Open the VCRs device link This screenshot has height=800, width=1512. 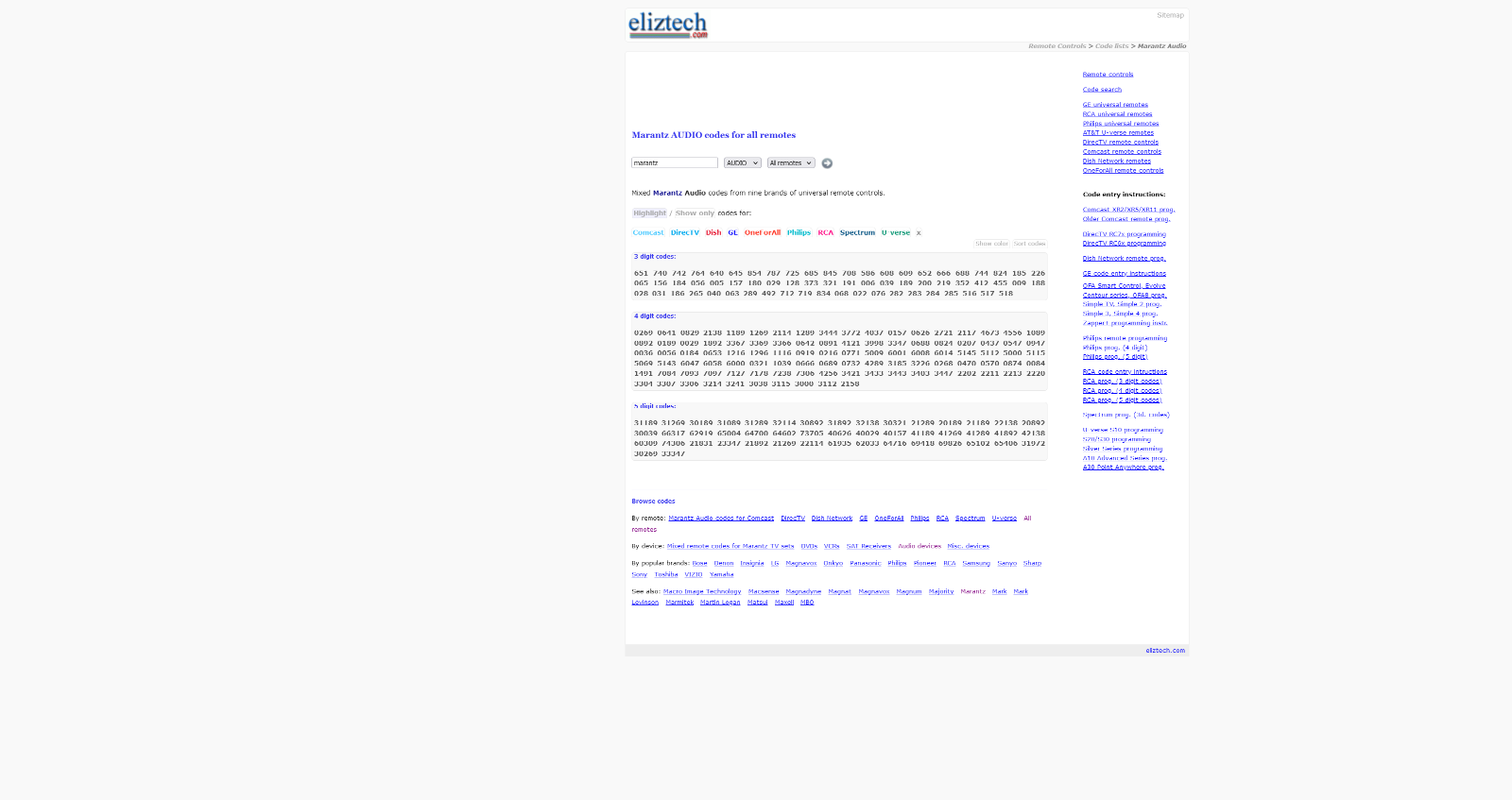[x=832, y=546]
